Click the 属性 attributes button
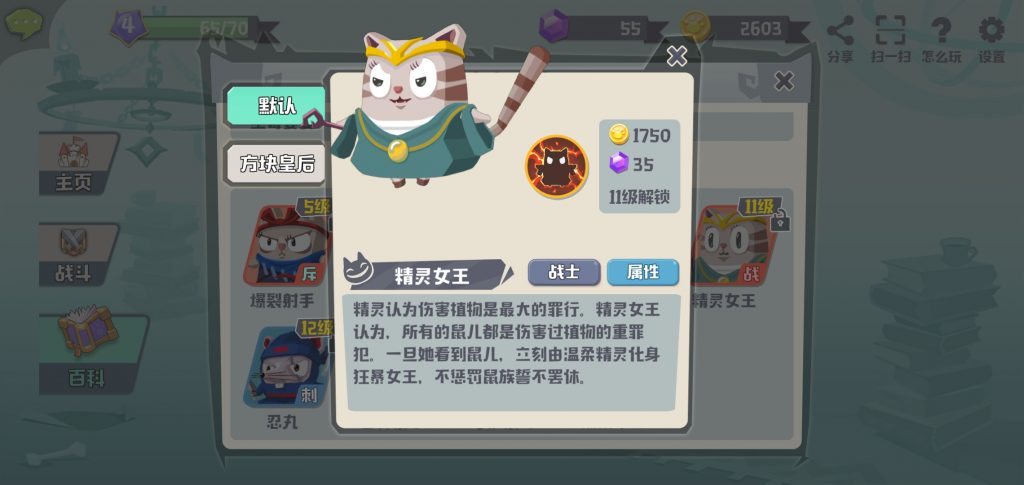Viewport: 1024px width, 485px height. pyautogui.click(x=643, y=272)
